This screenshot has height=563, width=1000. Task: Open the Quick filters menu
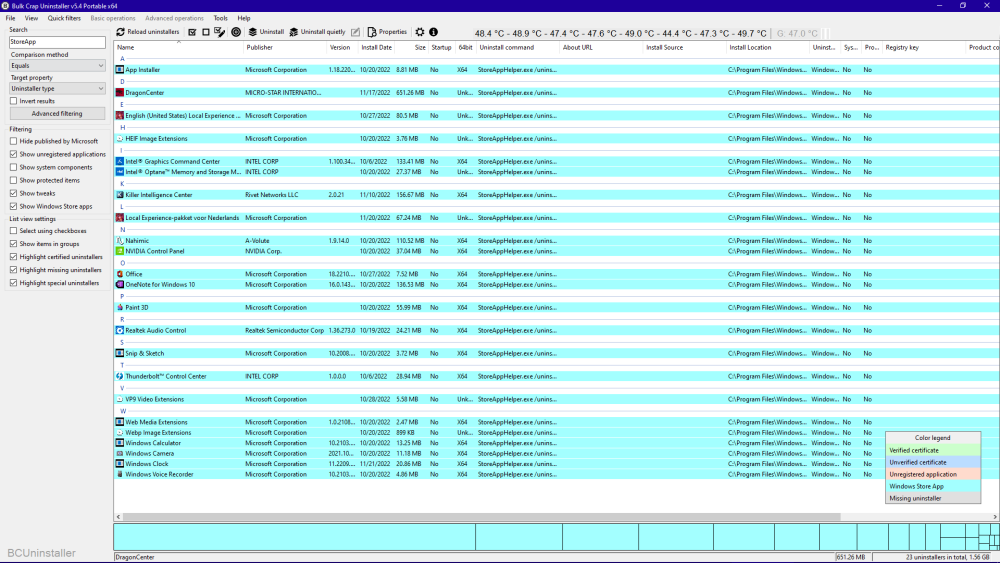64,18
